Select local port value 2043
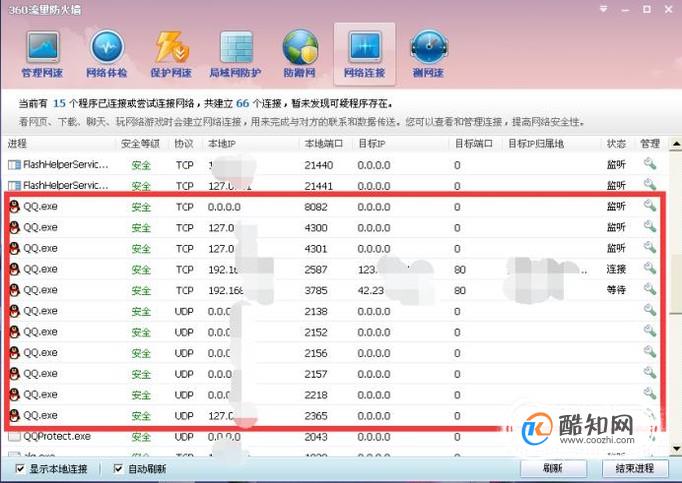This screenshot has height=483, width=682. (x=316, y=436)
